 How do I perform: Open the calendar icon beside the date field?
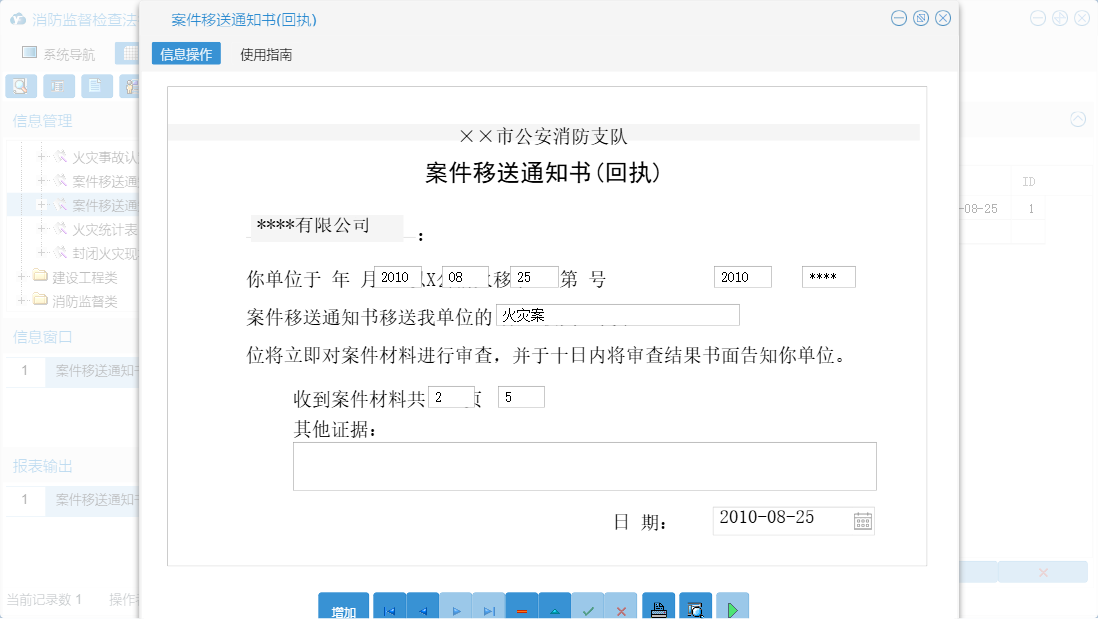click(x=862, y=520)
